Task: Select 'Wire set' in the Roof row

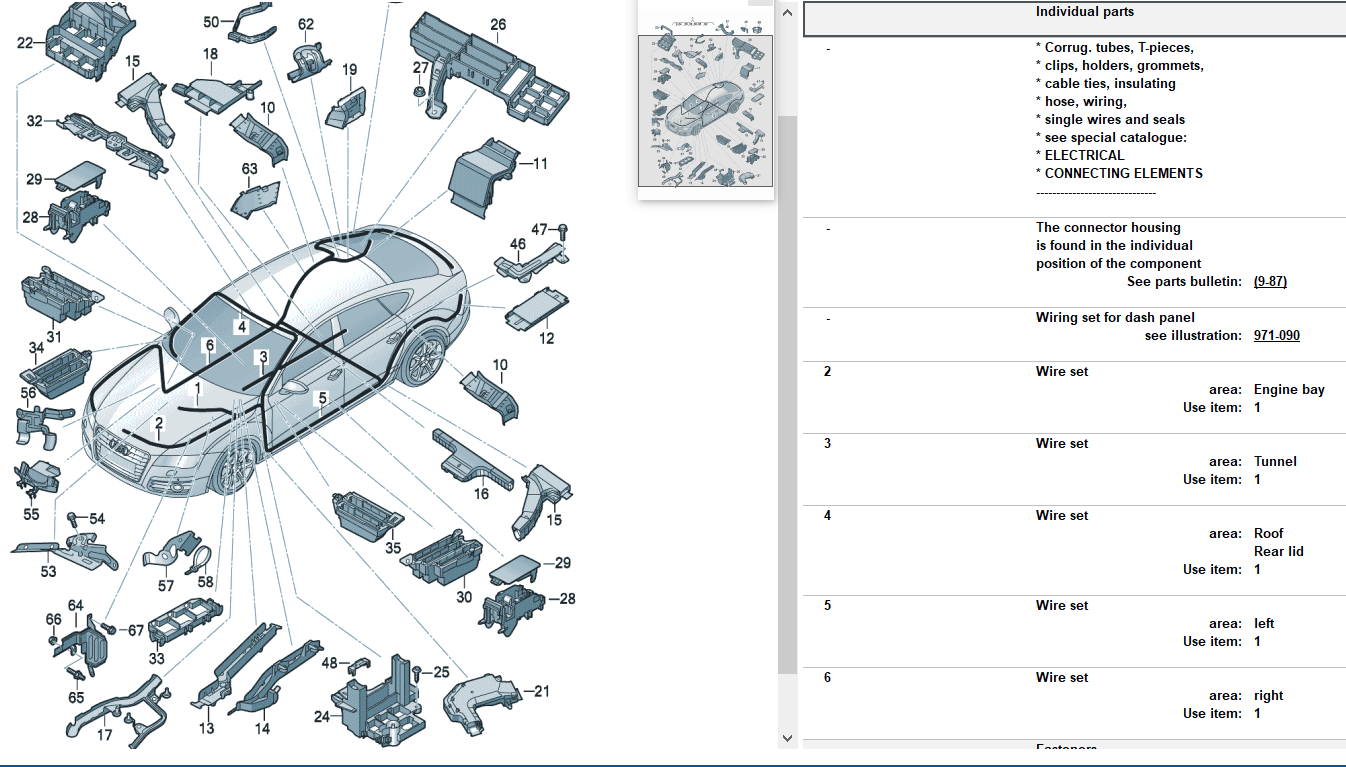Action: click(x=1062, y=516)
